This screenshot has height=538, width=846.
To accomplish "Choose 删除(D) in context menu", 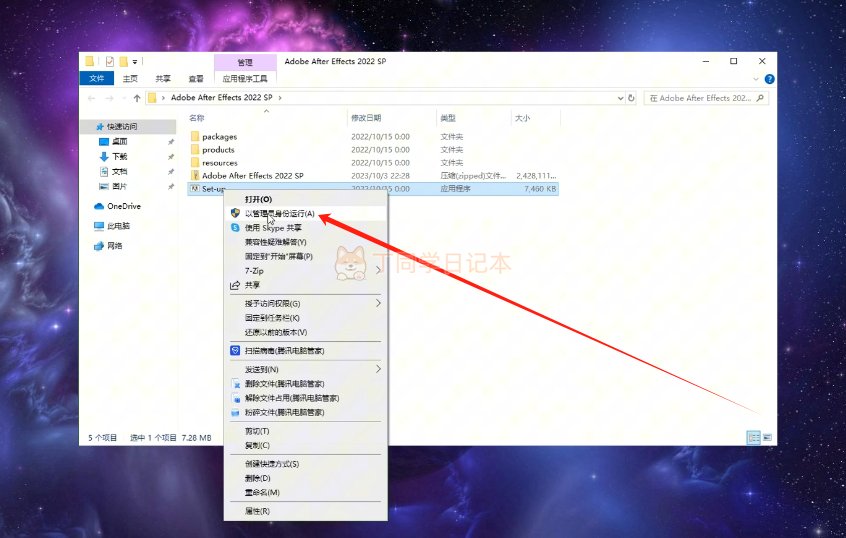I will click(x=306, y=478).
